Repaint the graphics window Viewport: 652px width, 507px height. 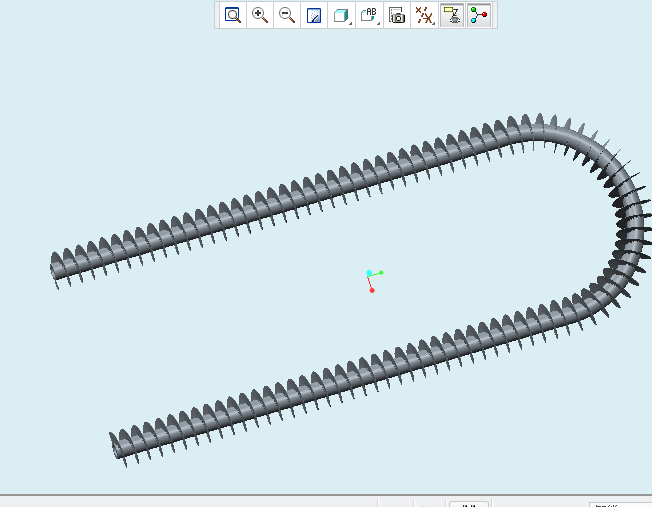[x=314, y=15]
